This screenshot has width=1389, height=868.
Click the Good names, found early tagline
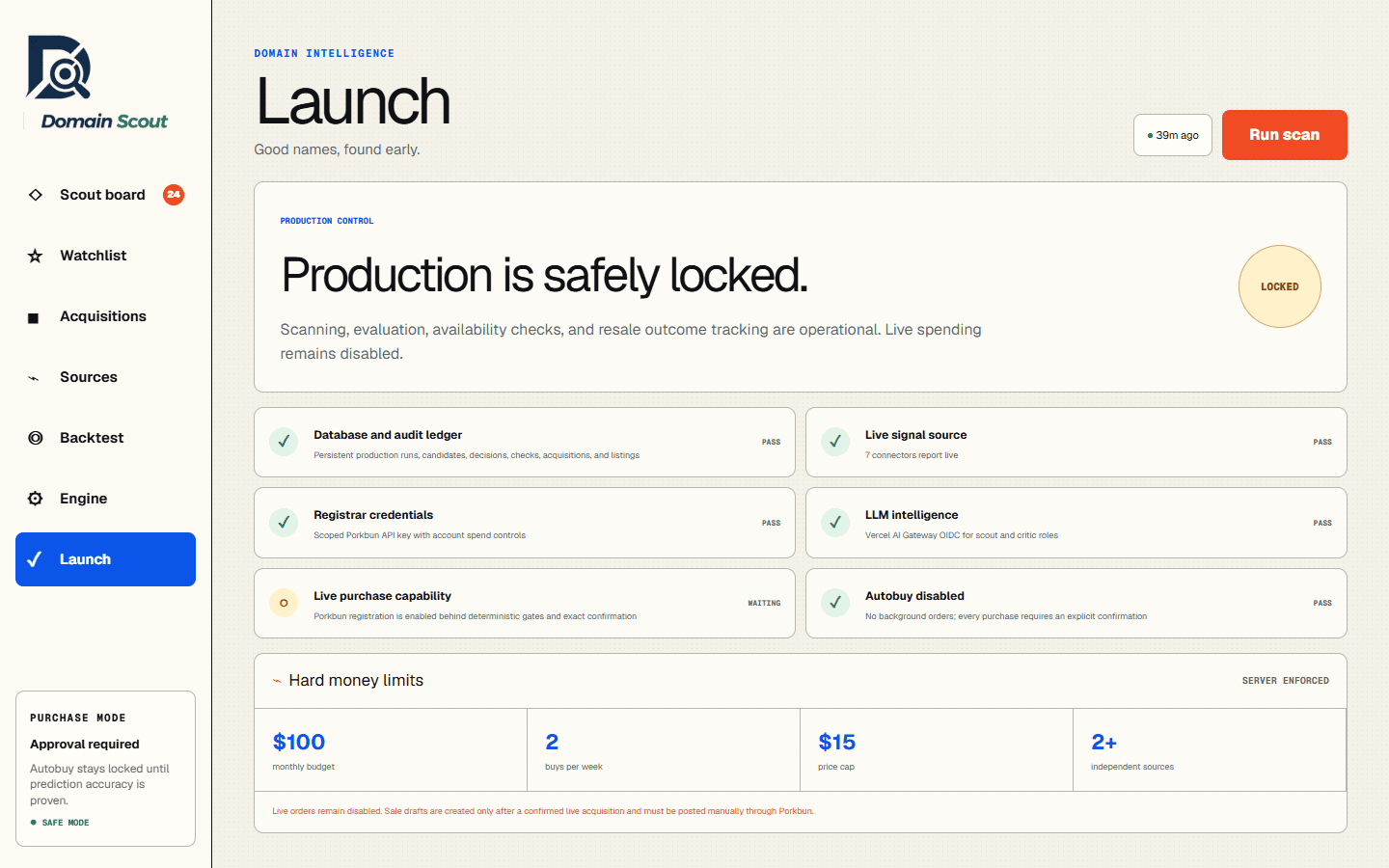[x=337, y=149]
